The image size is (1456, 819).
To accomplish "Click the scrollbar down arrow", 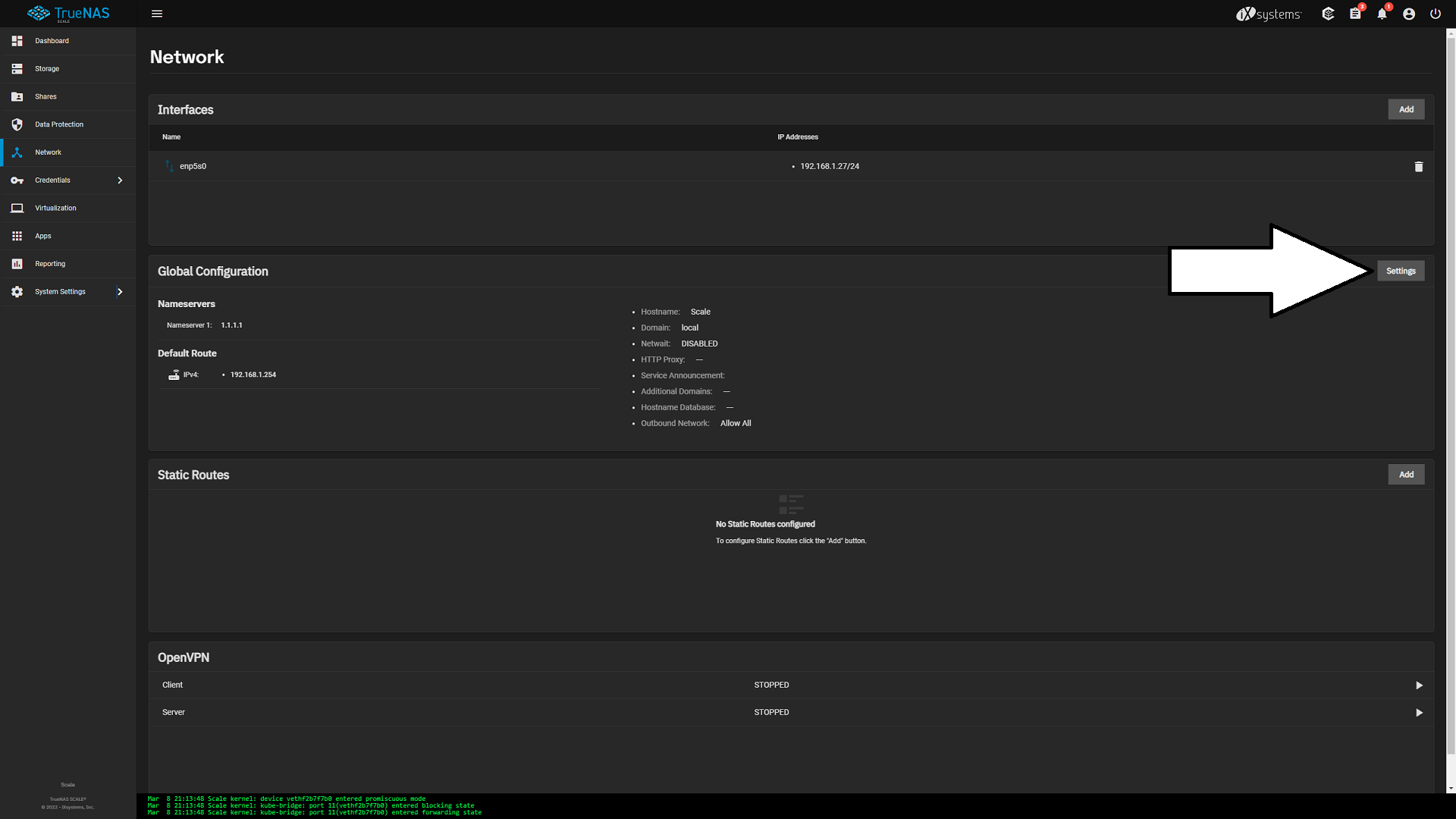I will point(1451,789).
